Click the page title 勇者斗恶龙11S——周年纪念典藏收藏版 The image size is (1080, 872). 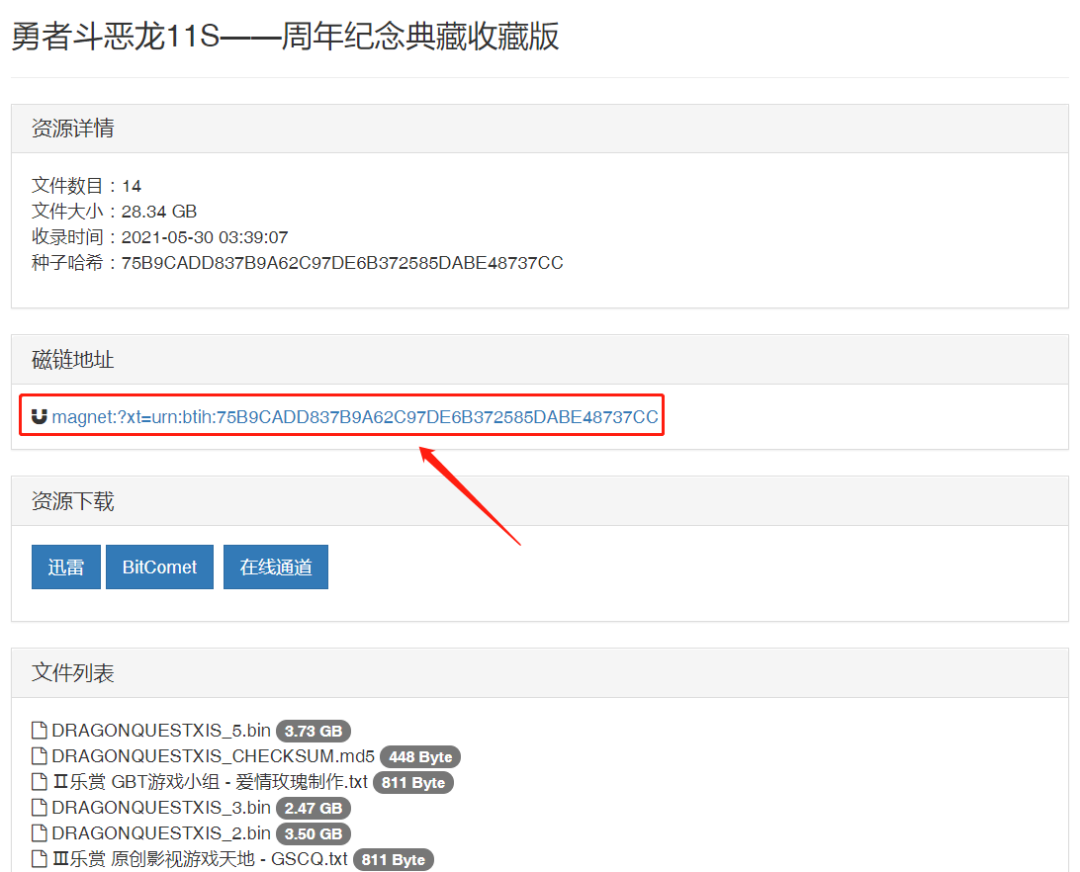pyautogui.click(x=285, y=36)
